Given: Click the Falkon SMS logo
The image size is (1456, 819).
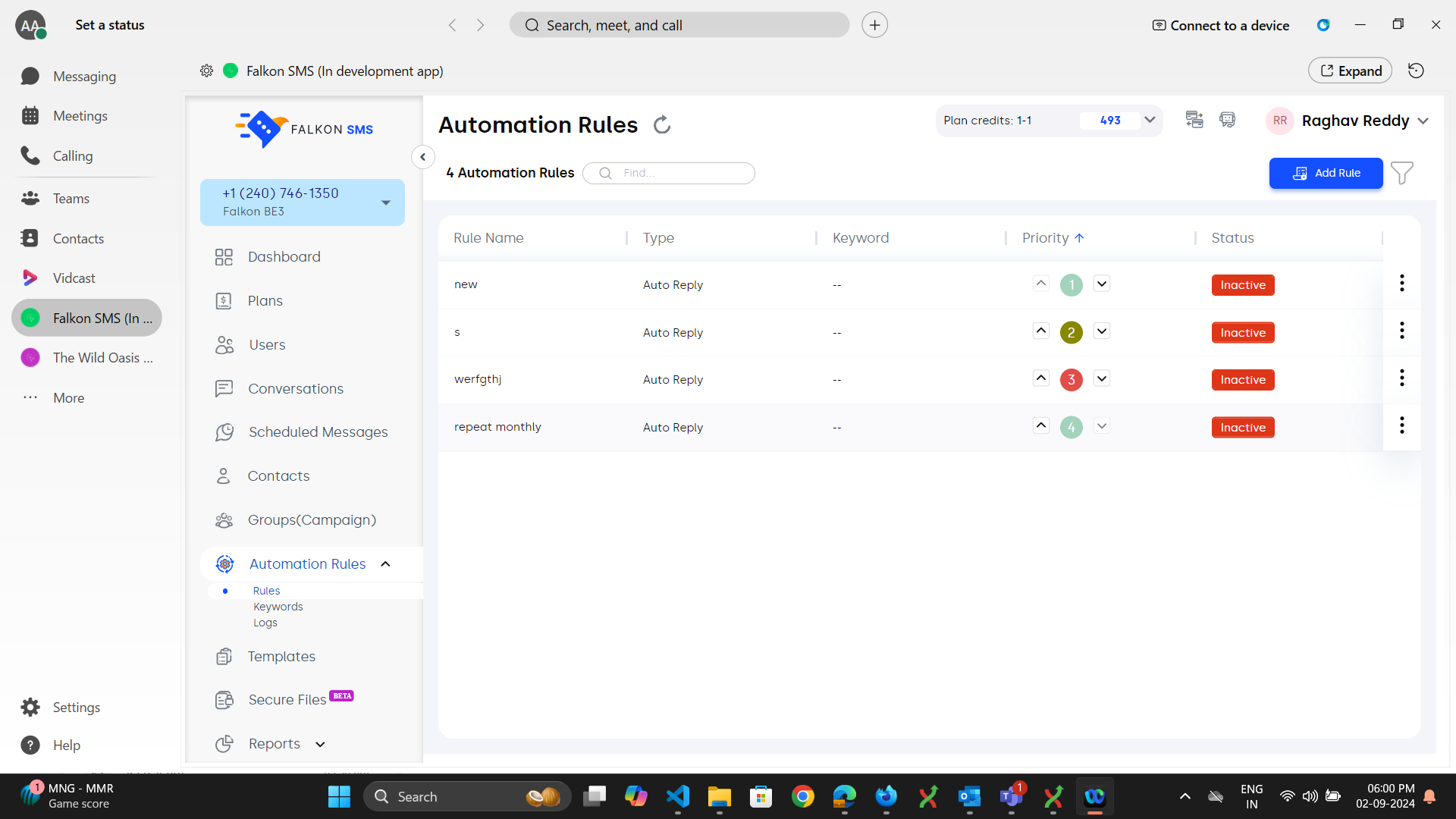Looking at the screenshot, I should [x=303, y=129].
